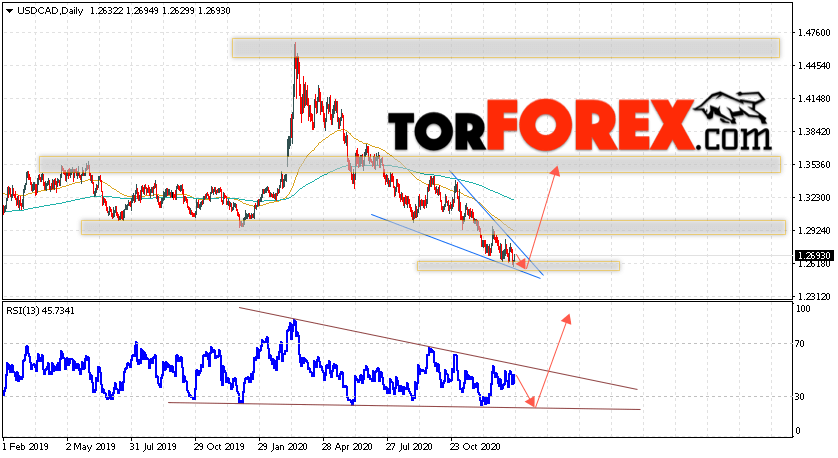Select the RSI scale value 0
Image resolution: width=838 pixels, height=458 pixels.
tap(798, 431)
